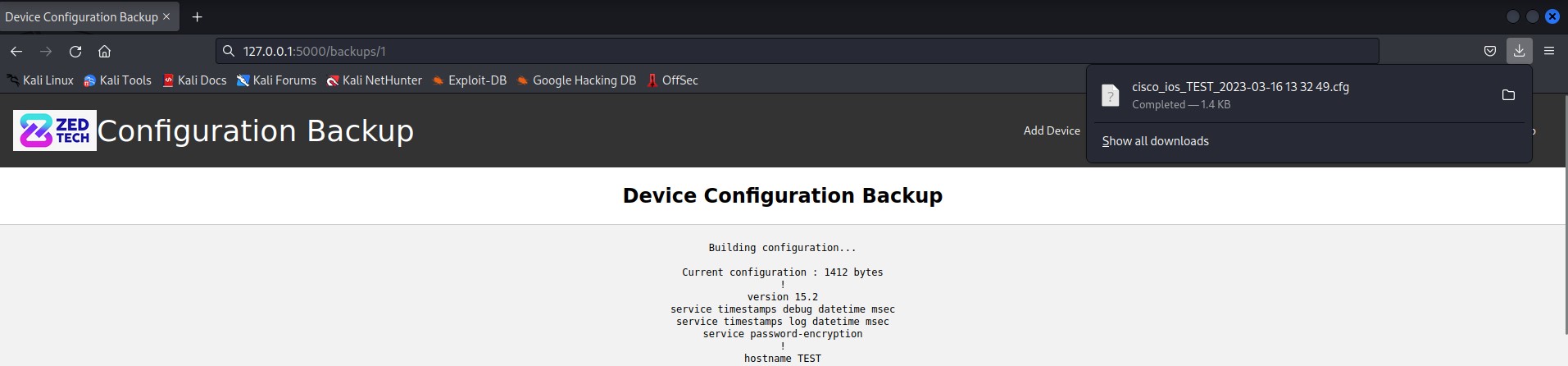1568x366 pixels.
Task: Open the Exploit-DB bookmark
Action: click(x=470, y=80)
